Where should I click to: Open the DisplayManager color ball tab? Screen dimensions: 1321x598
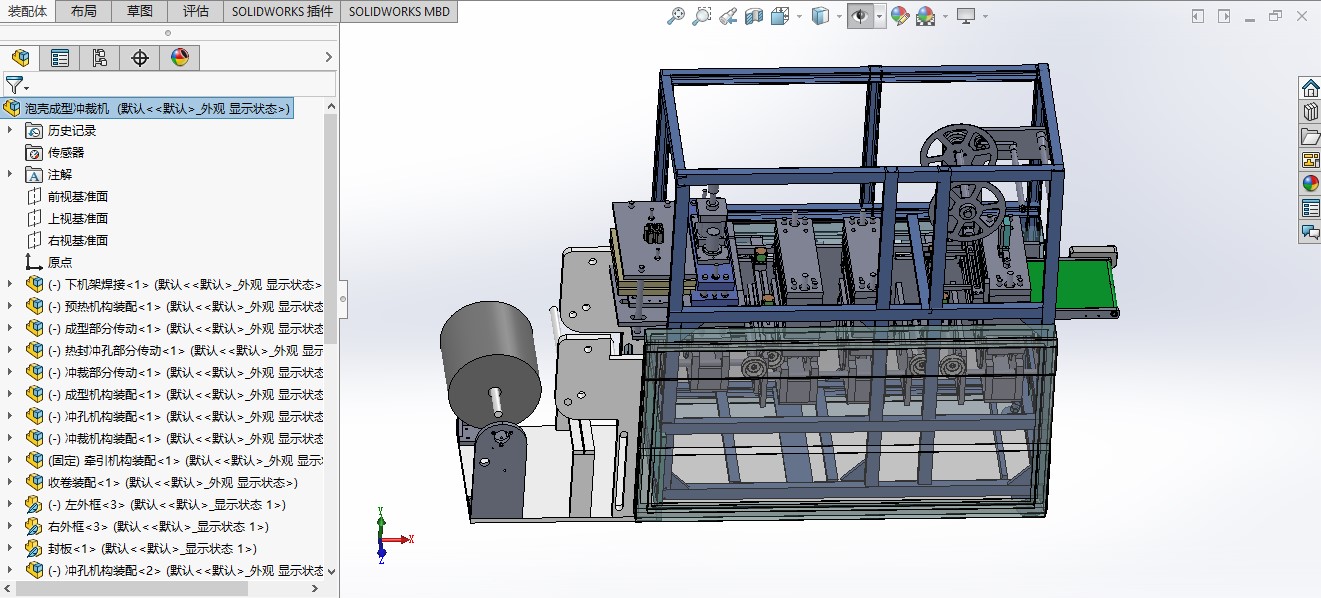click(180, 58)
